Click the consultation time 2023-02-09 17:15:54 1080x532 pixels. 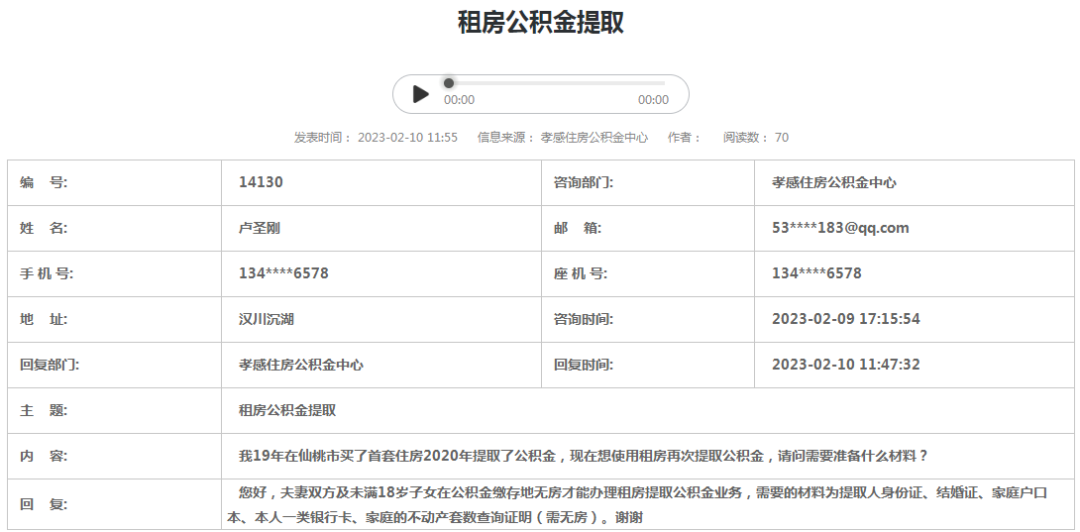coord(846,319)
